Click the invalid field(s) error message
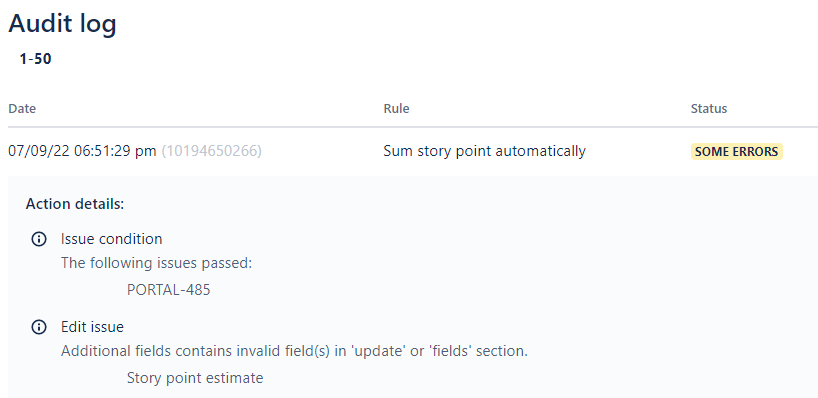Viewport: 818px width, 398px height. pyautogui.click(x=294, y=351)
